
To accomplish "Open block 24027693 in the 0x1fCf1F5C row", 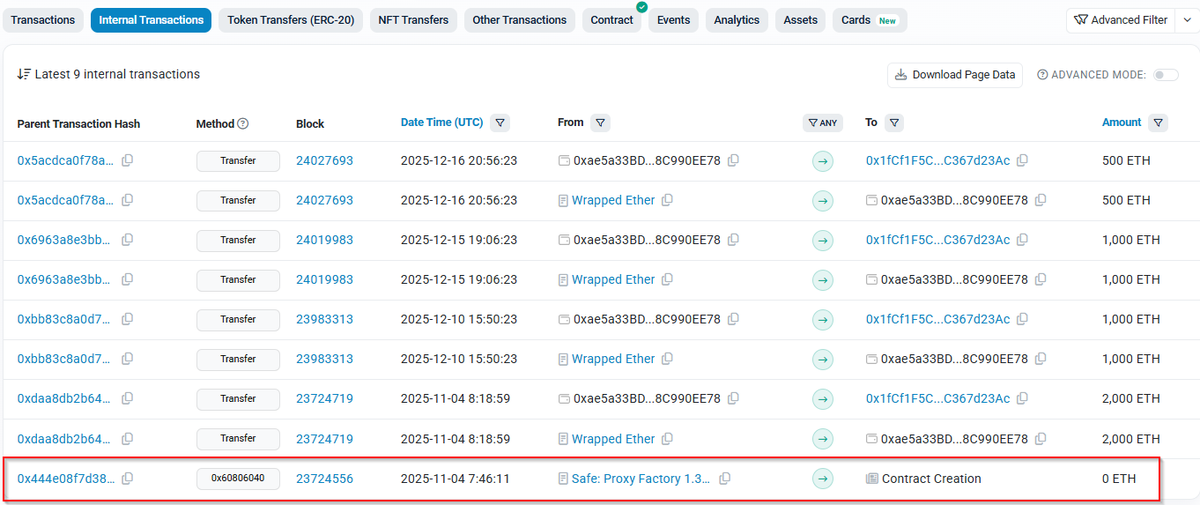I will coord(324,161).
